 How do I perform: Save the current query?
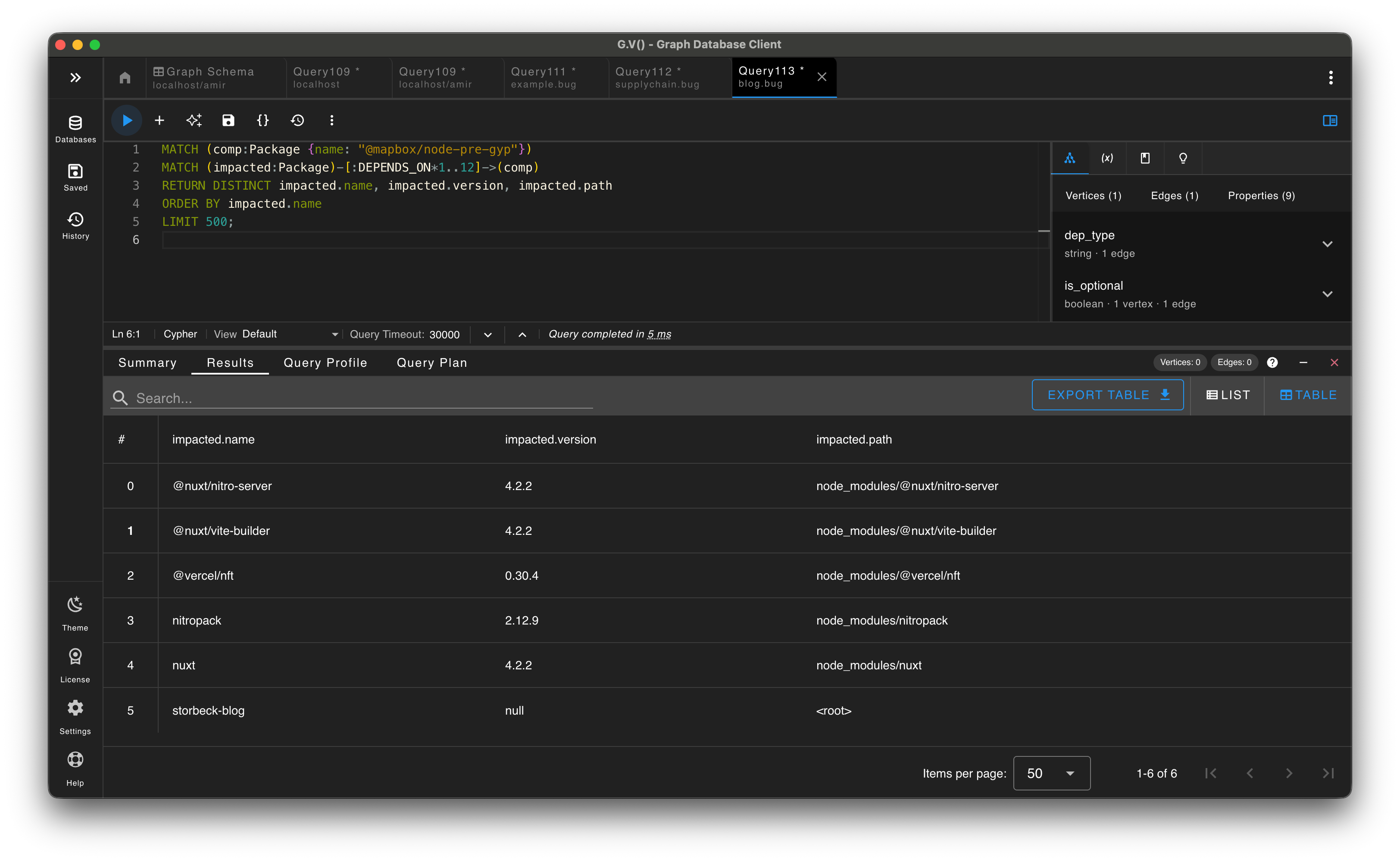pos(228,120)
